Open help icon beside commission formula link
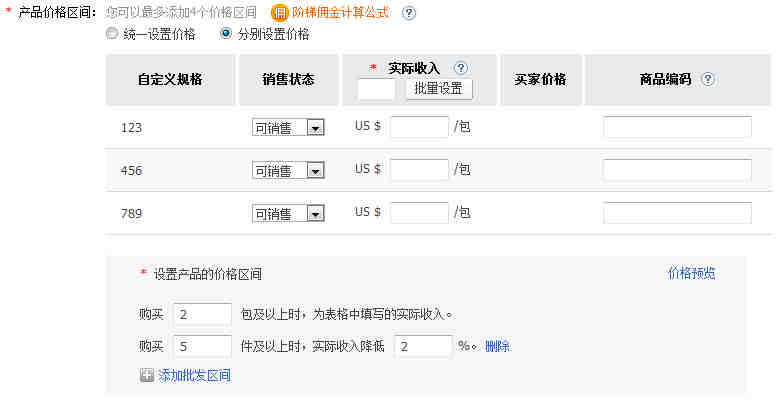The image size is (779, 400). 408,13
